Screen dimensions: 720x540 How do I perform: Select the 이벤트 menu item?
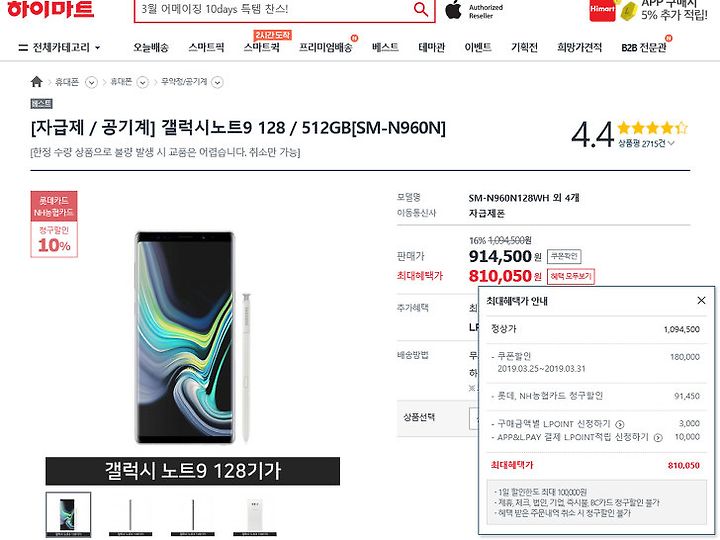pyautogui.click(x=478, y=47)
